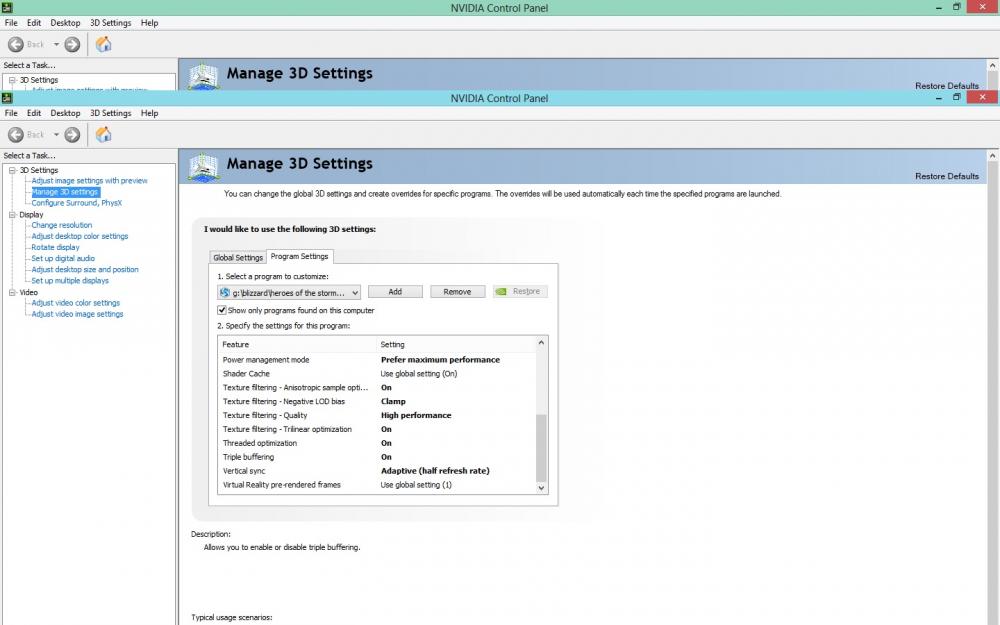Open Adjust desktop size and position
The height and width of the screenshot is (625, 1000).
(x=85, y=270)
